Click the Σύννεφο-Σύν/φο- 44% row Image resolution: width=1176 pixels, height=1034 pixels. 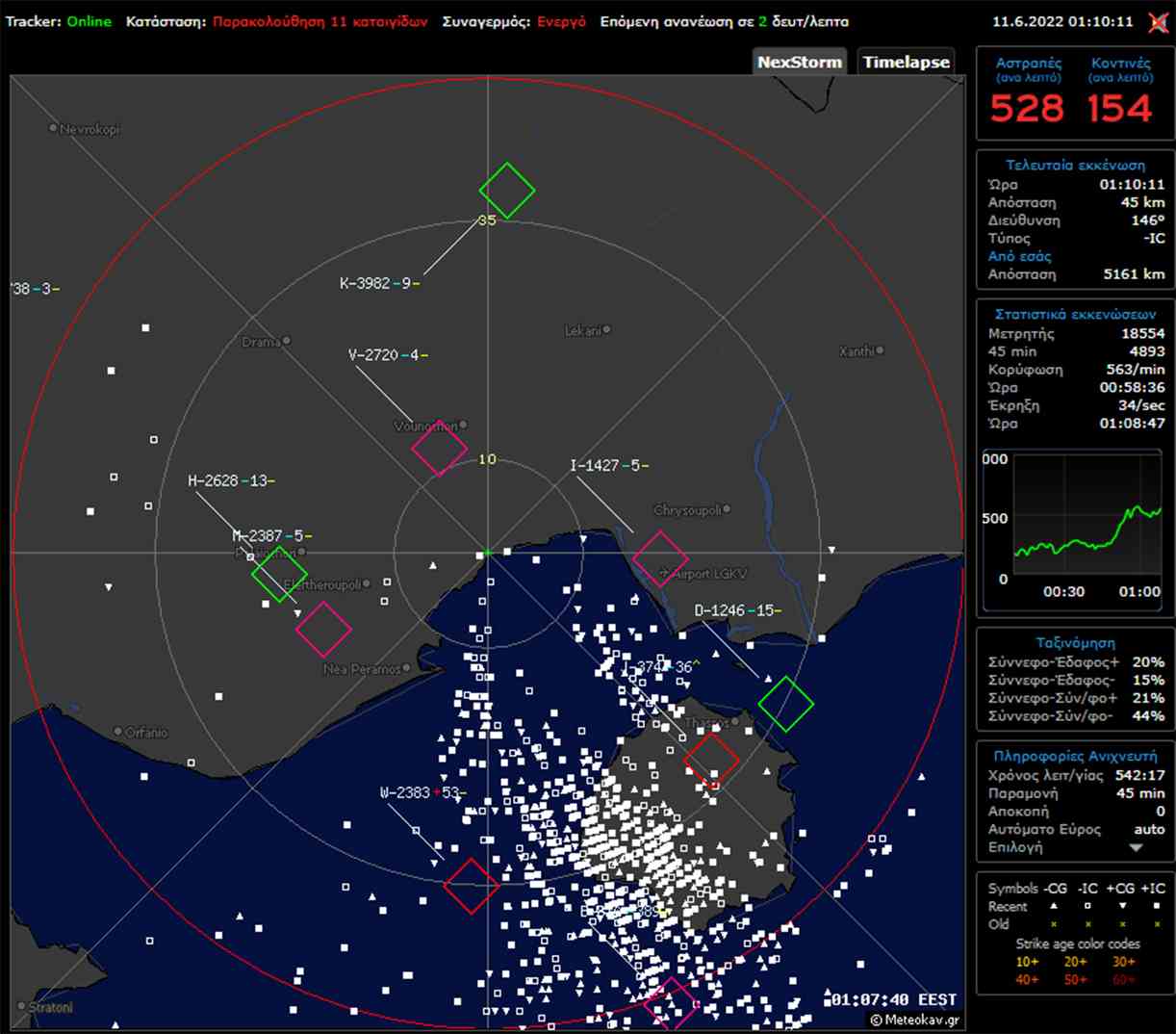pos(1076,716)
